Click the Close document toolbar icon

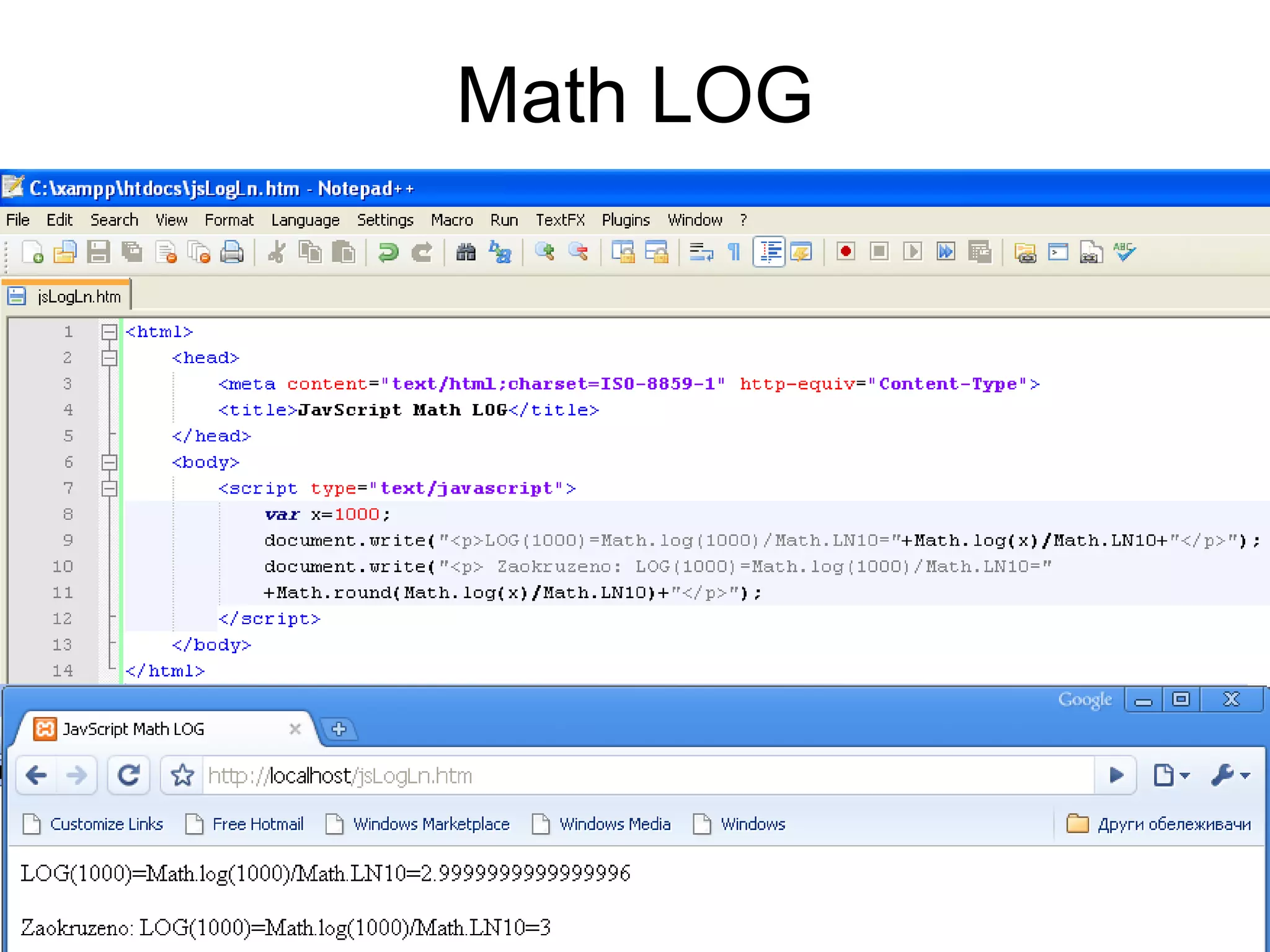point(166,252)
